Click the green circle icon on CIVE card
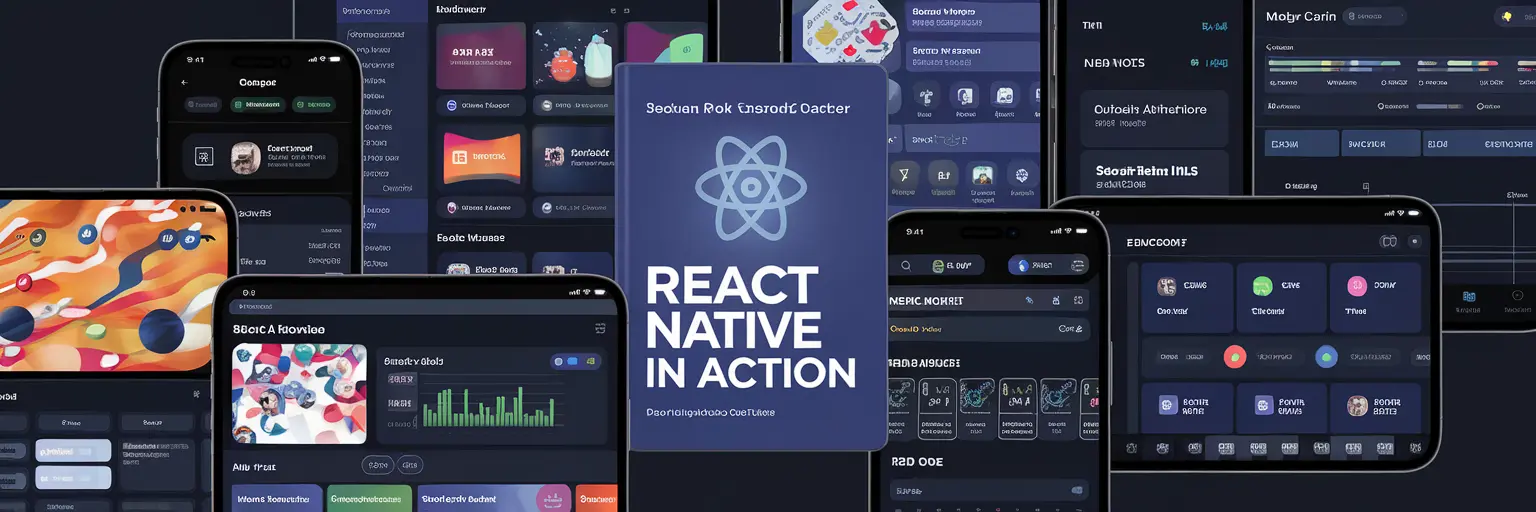Image resolution: width=1536 pixels, height=512 pixels. click(x=1263, y=286)
